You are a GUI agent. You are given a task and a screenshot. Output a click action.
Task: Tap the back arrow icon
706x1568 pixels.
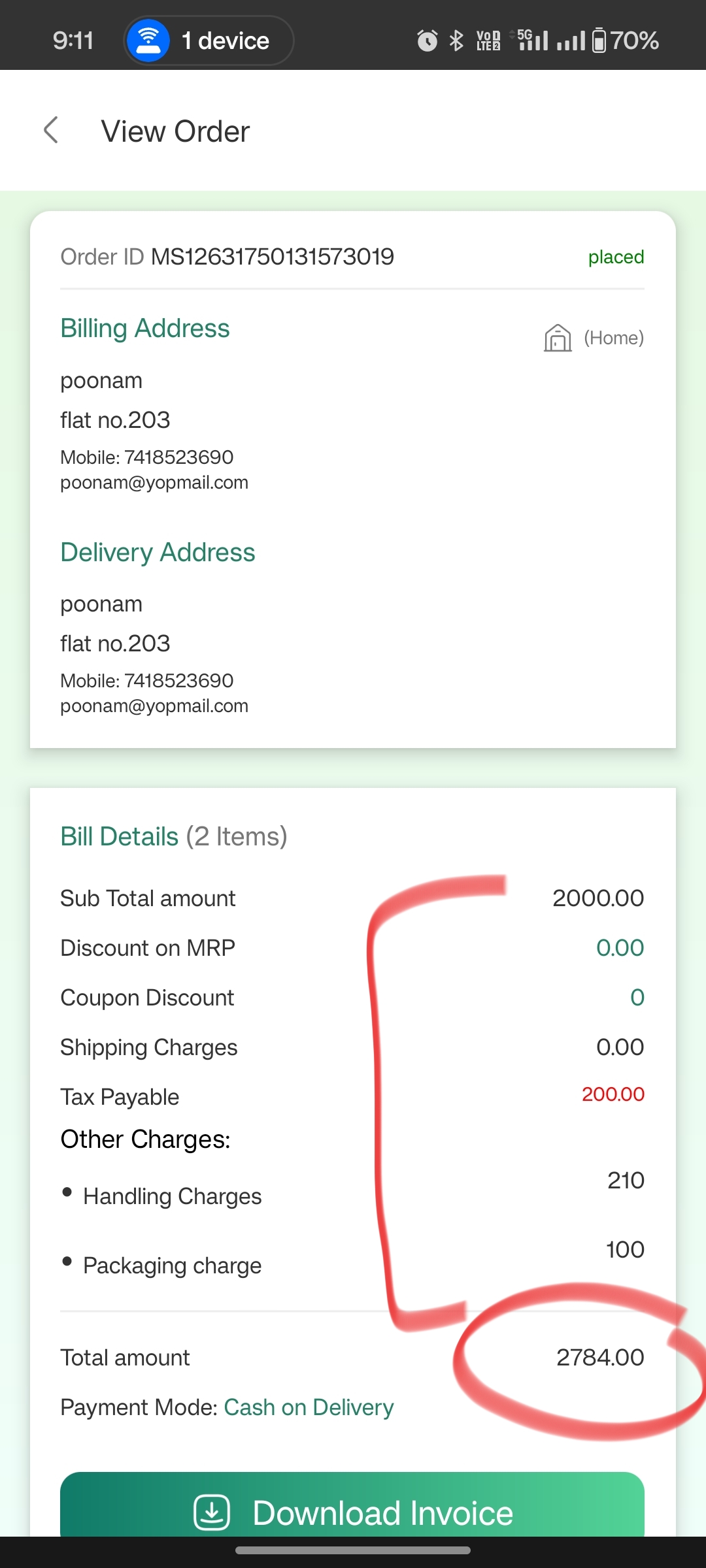[x=51, y=130]
